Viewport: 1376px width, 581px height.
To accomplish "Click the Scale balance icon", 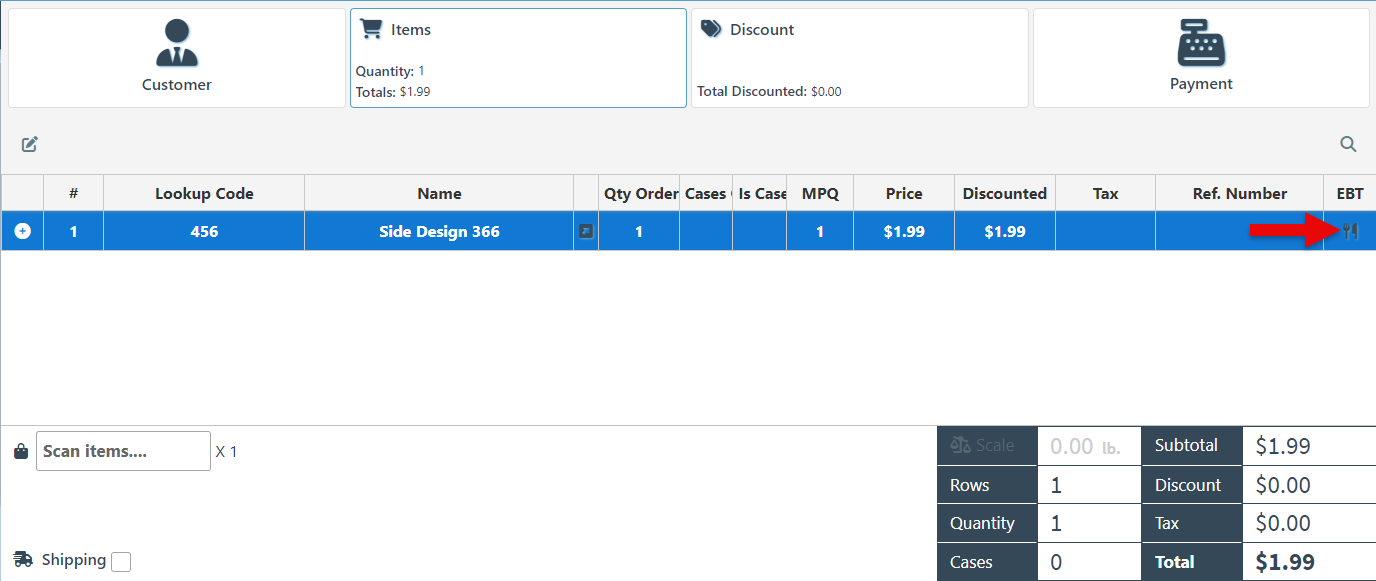I will point(961,446).
